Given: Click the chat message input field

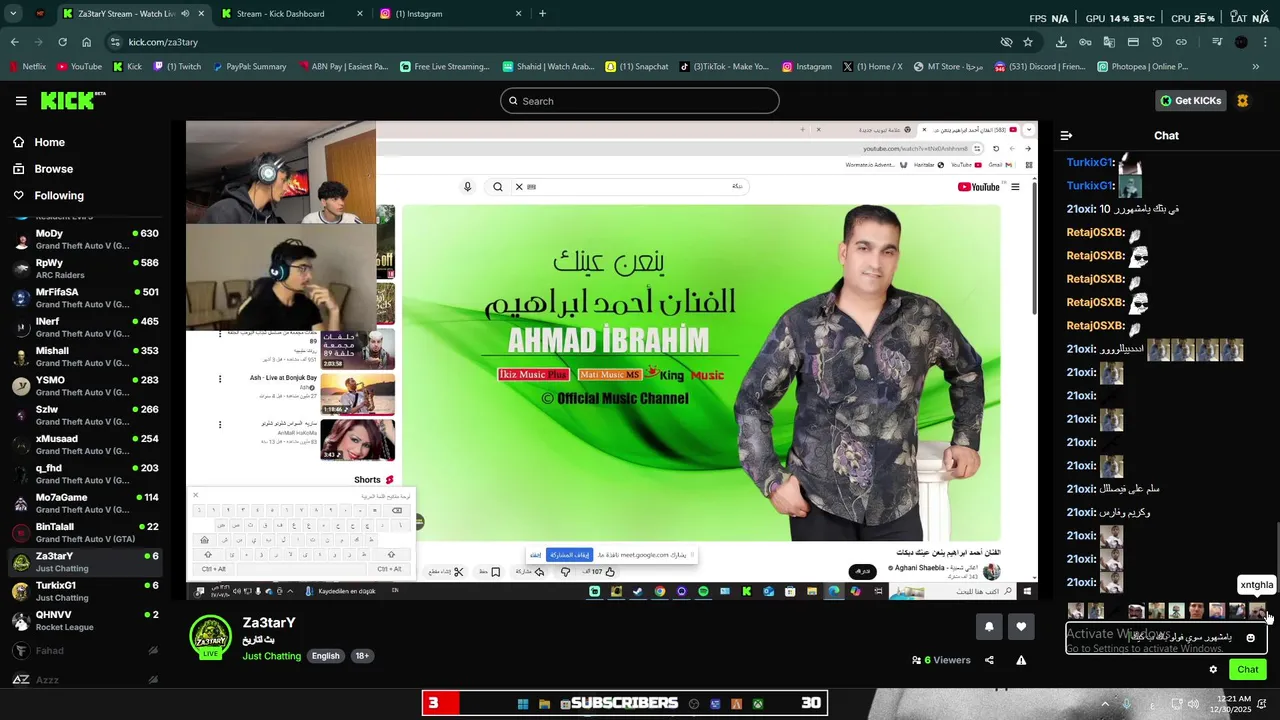Looking at the screenshot, I should 1166,638.
